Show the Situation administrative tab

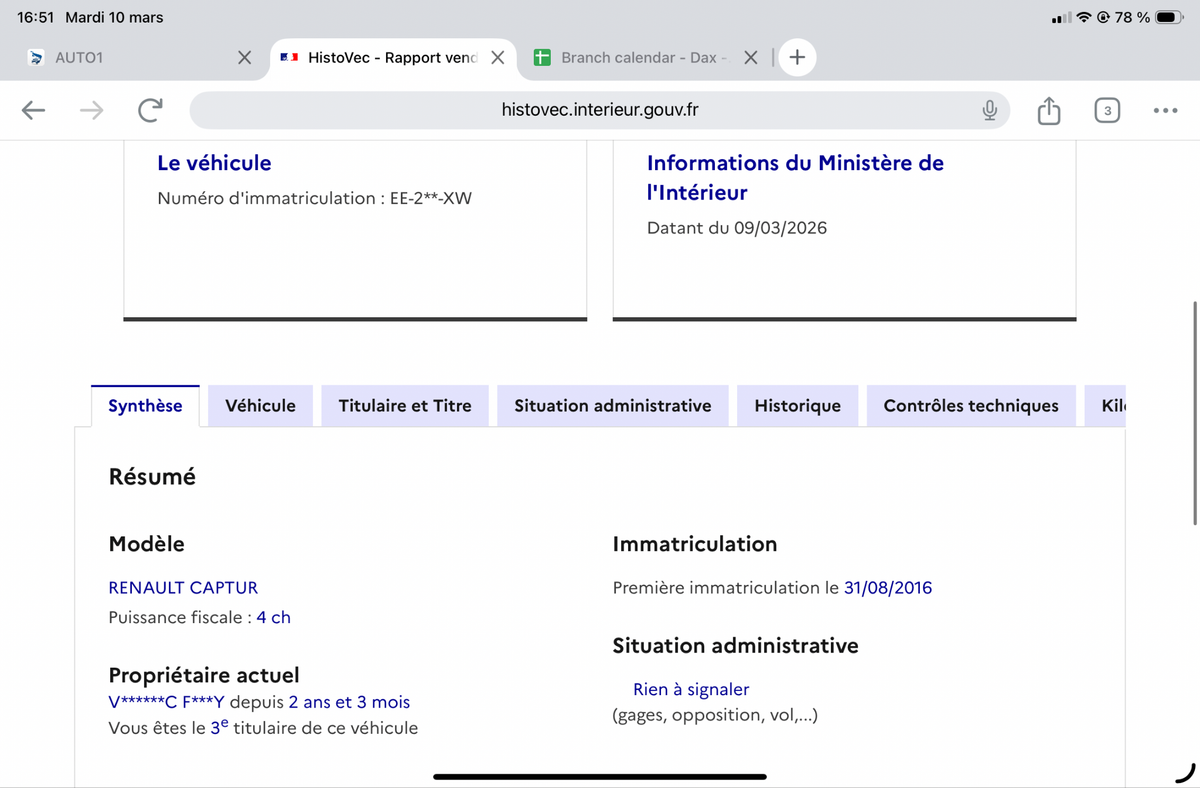(612, 406)
